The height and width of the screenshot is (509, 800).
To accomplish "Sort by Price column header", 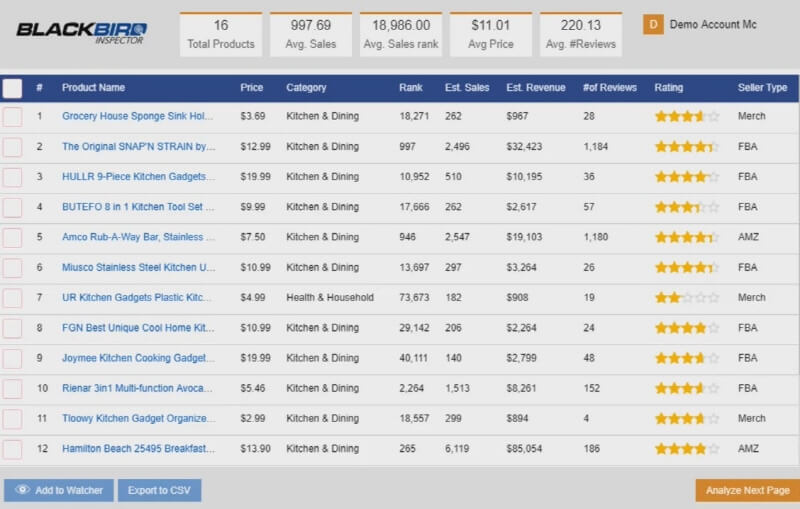I will pos(252,87).
